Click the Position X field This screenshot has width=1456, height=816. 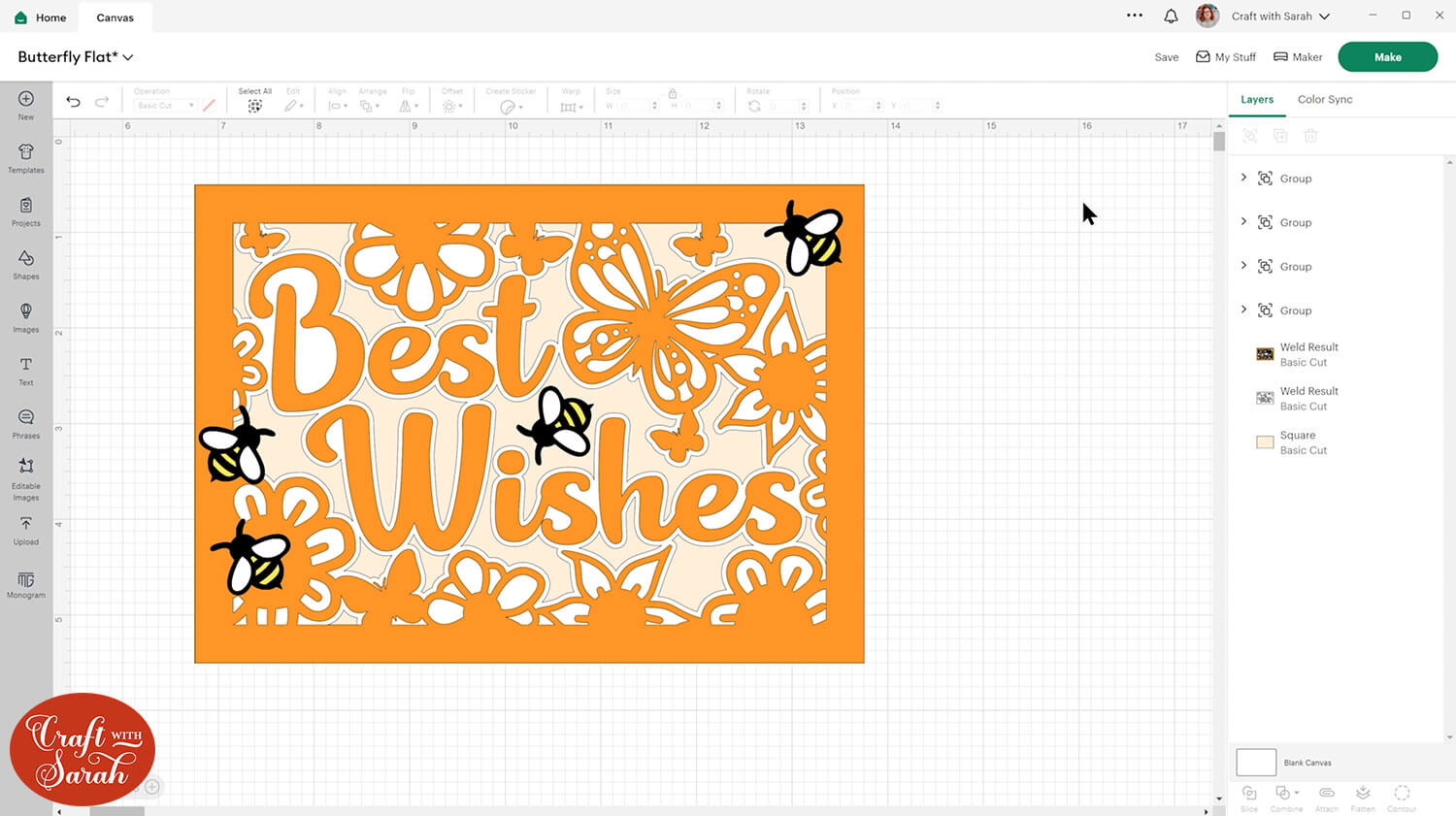click(x=860, y=106)
